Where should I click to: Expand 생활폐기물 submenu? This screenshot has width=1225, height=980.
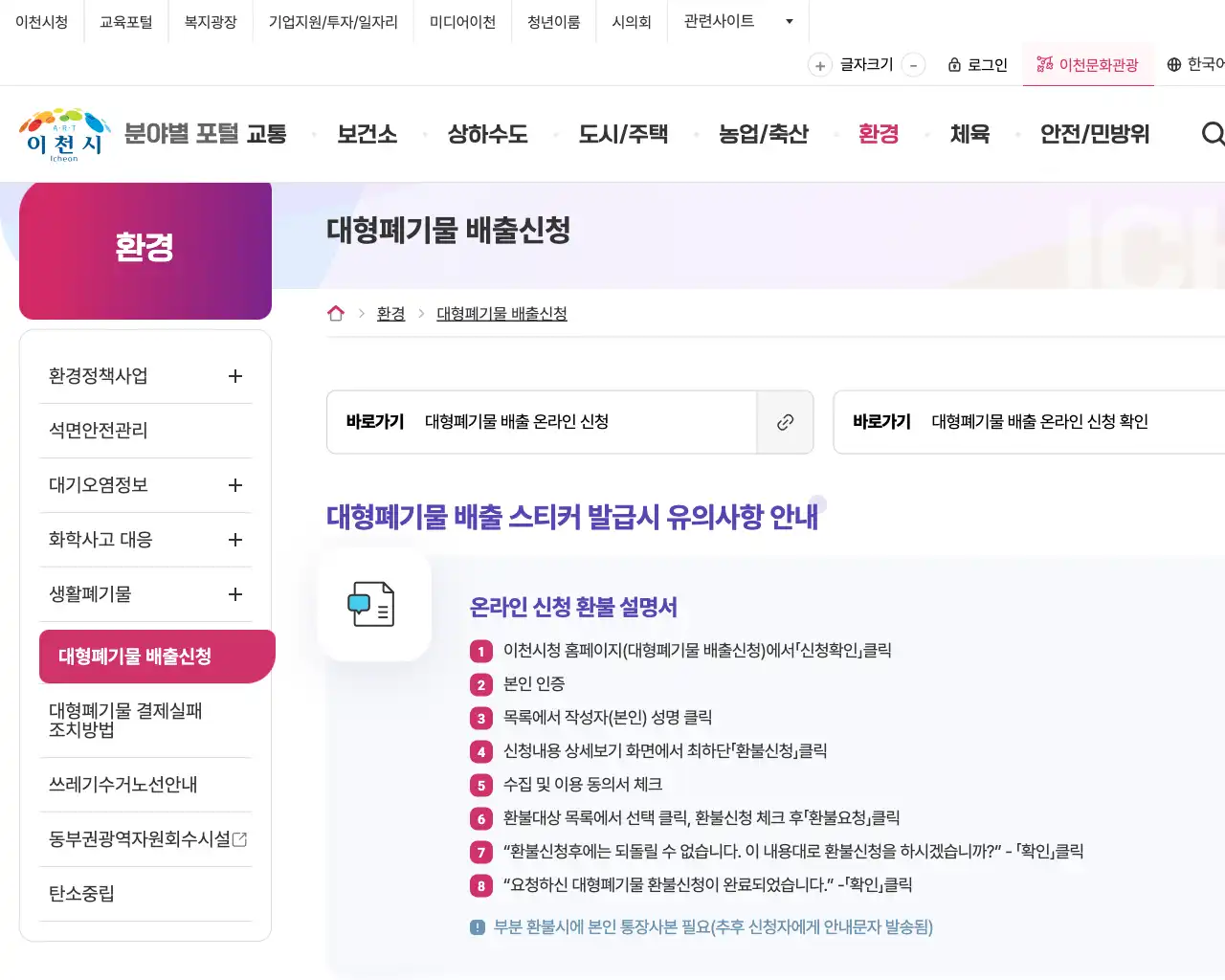235,594
